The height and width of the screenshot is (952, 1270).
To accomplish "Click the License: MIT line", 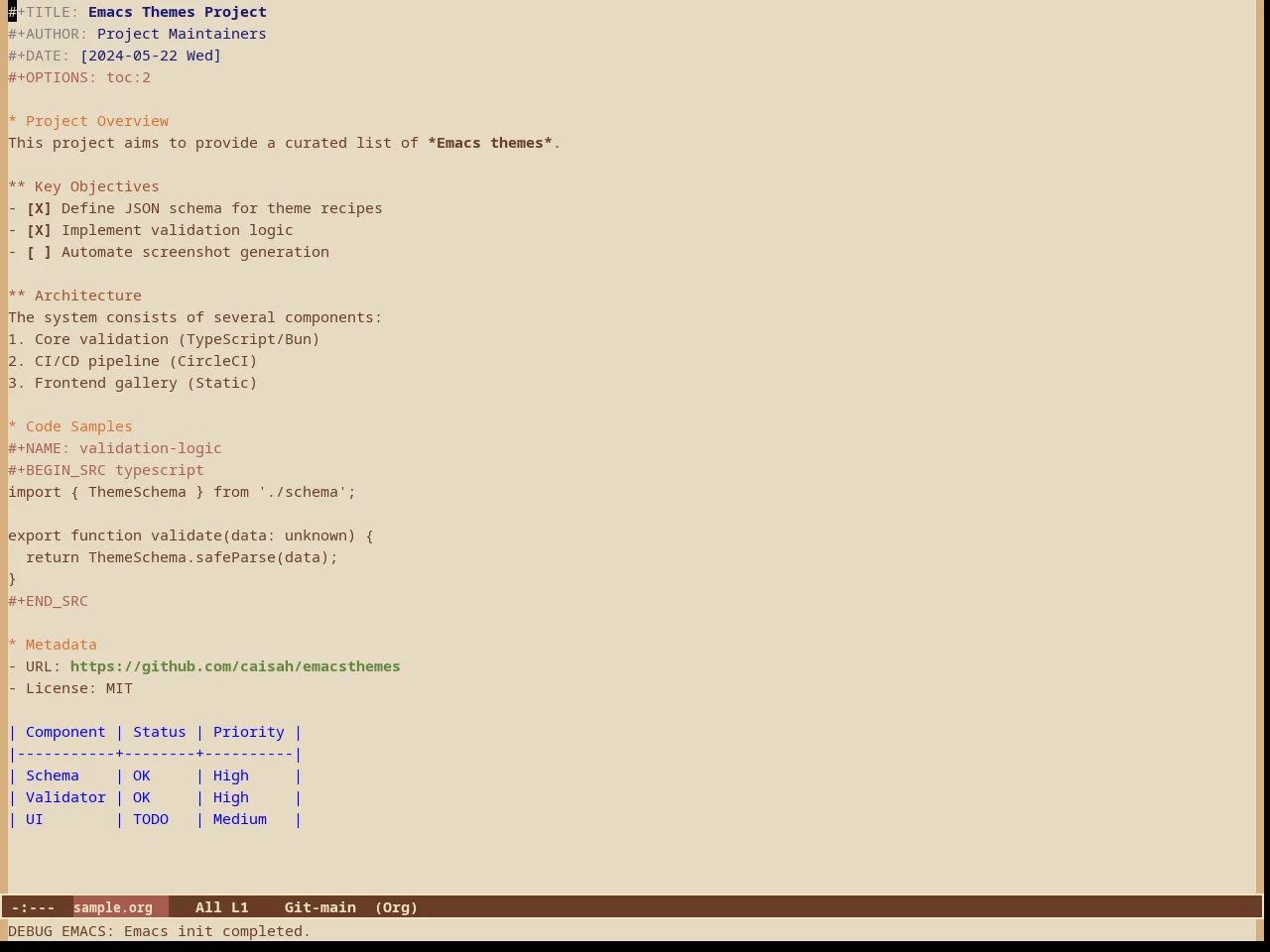I will coord(70,688).
